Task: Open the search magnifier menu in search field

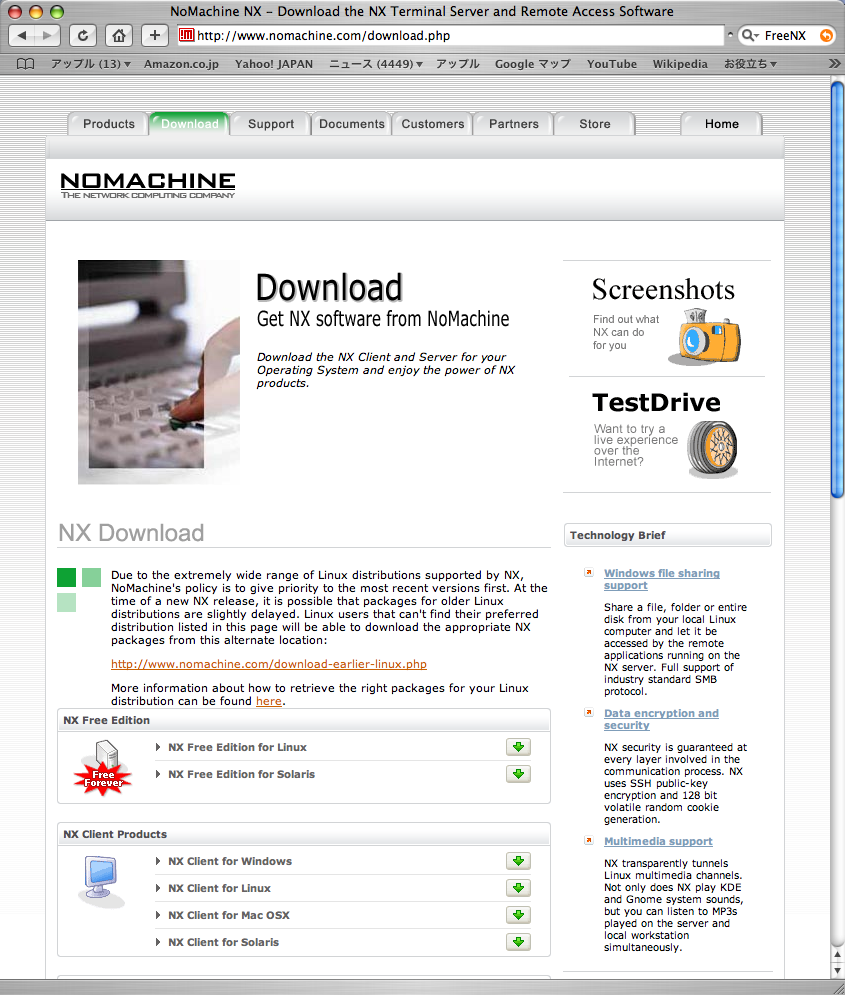Action: (x=750, y=36)
